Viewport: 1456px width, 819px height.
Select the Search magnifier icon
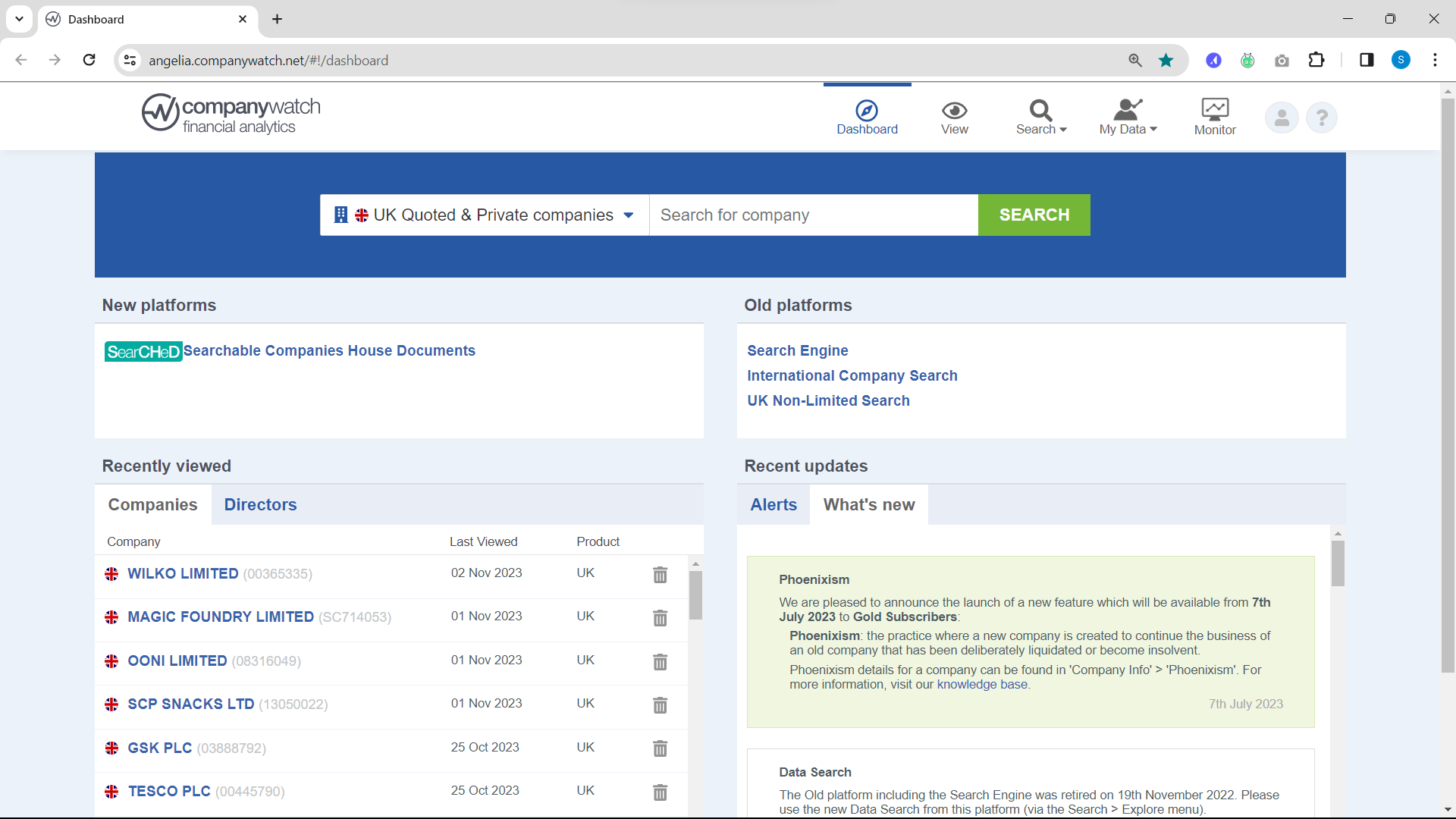[x=1040, y=110]
